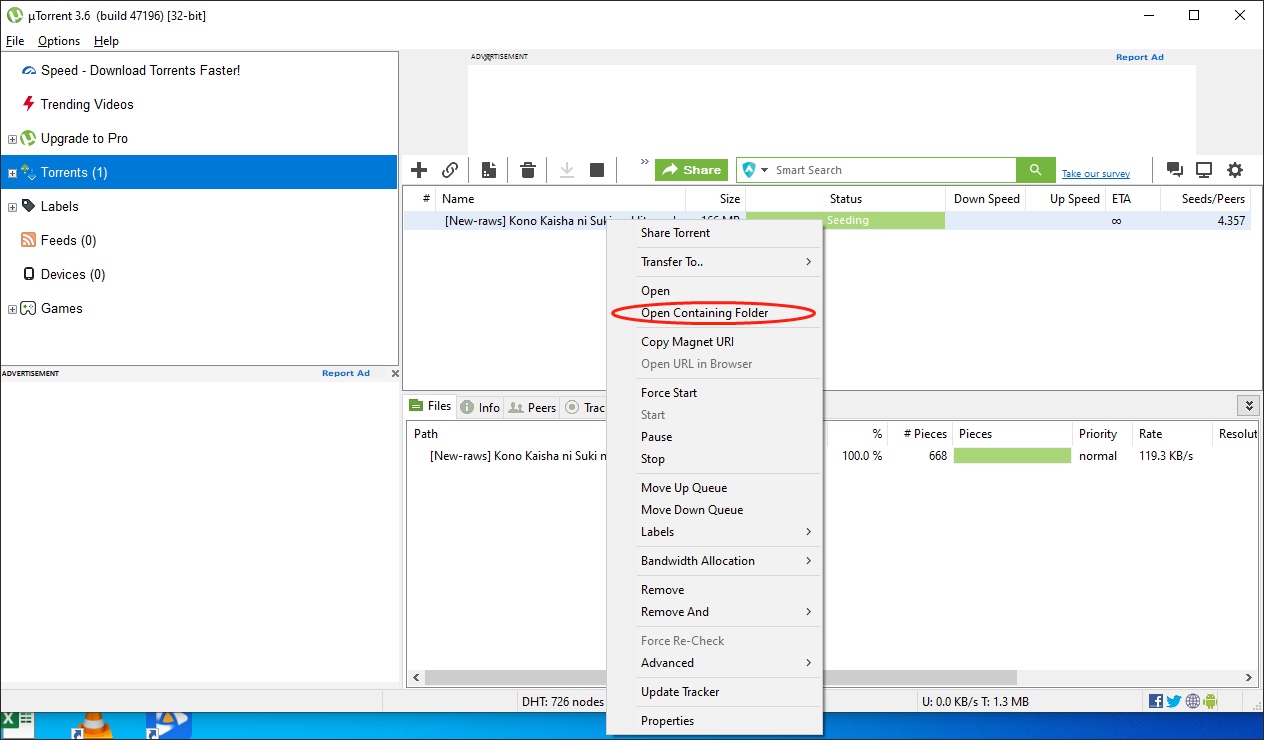Screen dimensions: 1264x740
Task: Click the Feeds RSS icon in sidebar
Action: (x=29, y=240)
